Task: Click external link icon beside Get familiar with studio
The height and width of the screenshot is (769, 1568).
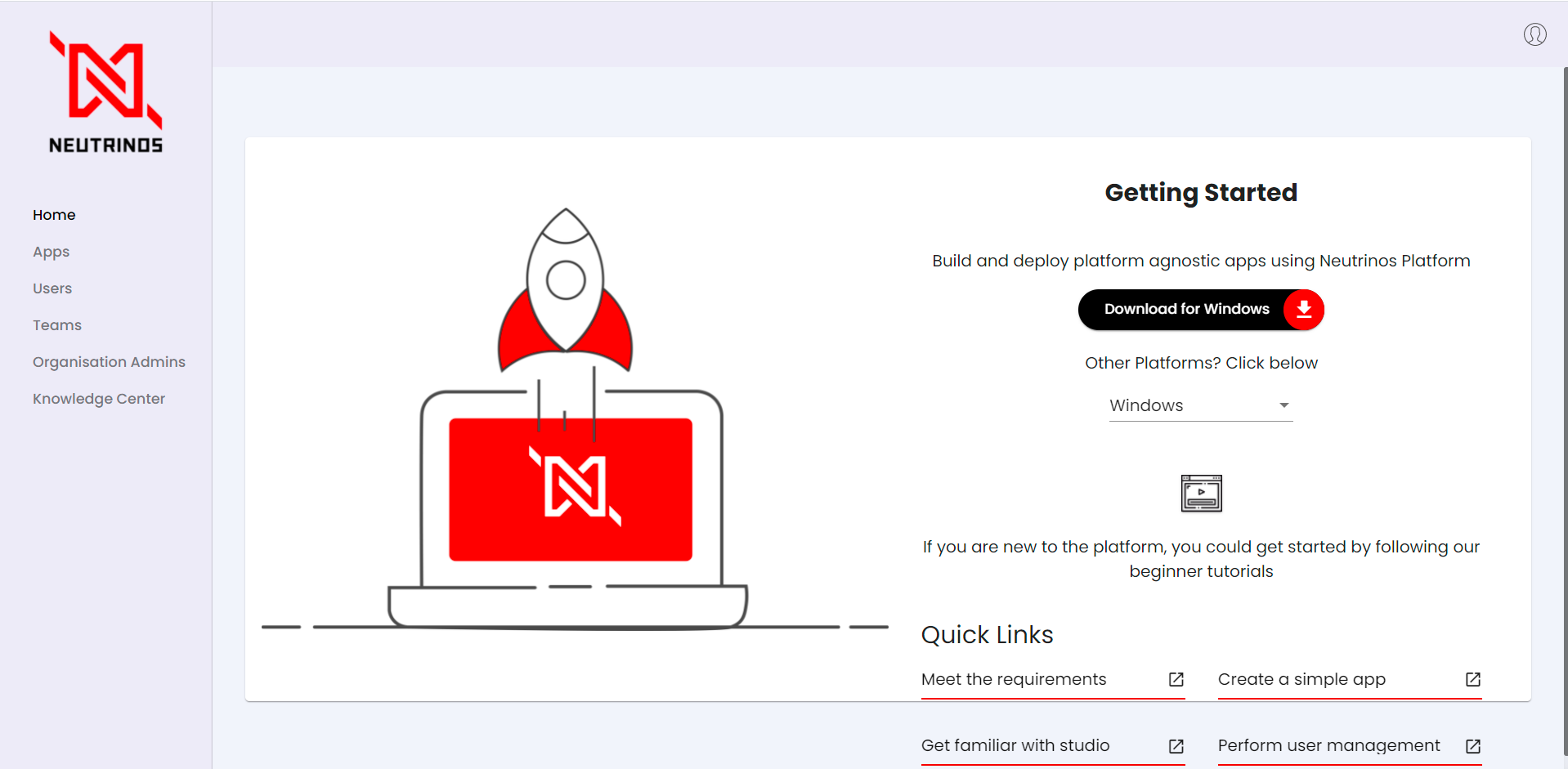Action: pyautogui.click(x=1176, y=746)
